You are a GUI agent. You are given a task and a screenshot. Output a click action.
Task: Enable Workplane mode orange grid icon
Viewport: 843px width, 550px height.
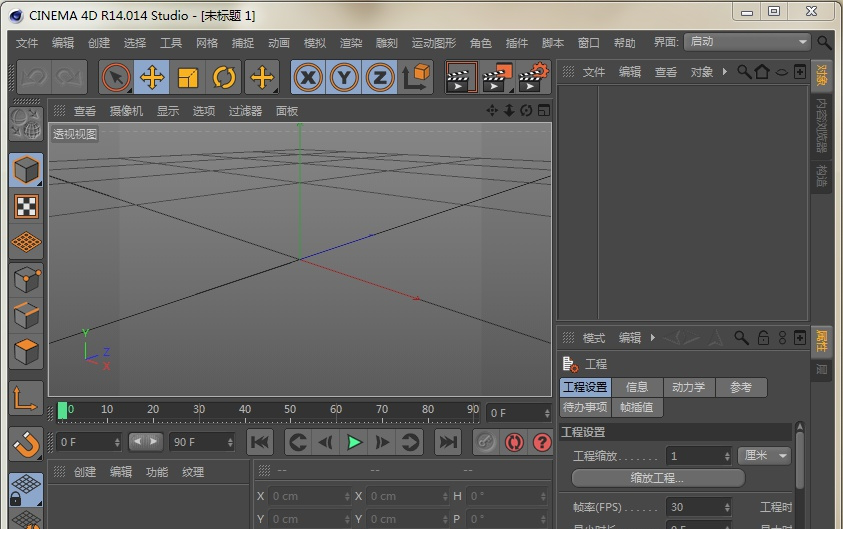pyautogui.click(x=26, y=242)
